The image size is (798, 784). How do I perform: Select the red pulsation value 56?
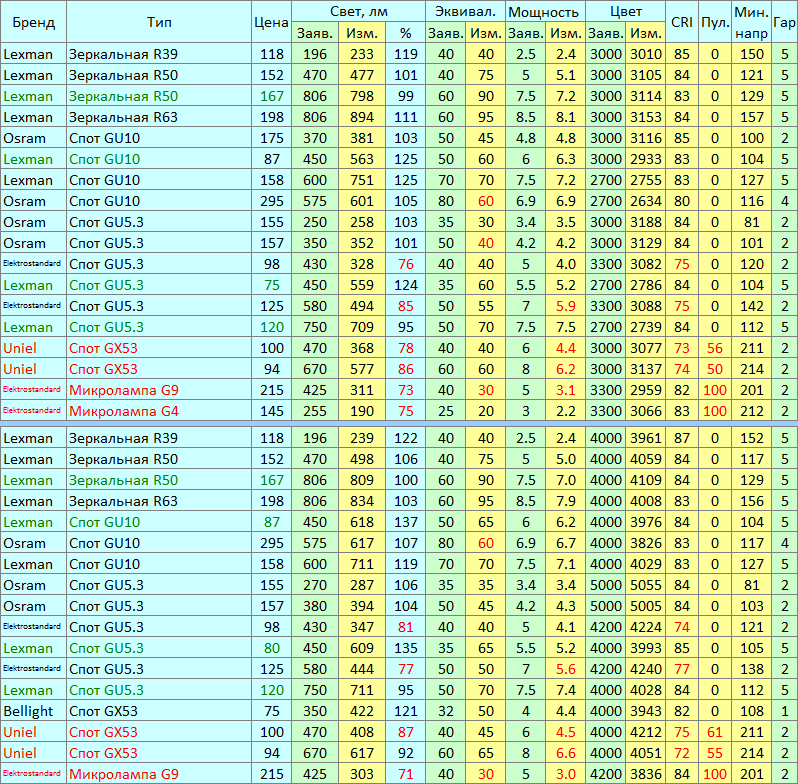pyautogui.click(x=715, y=348)
